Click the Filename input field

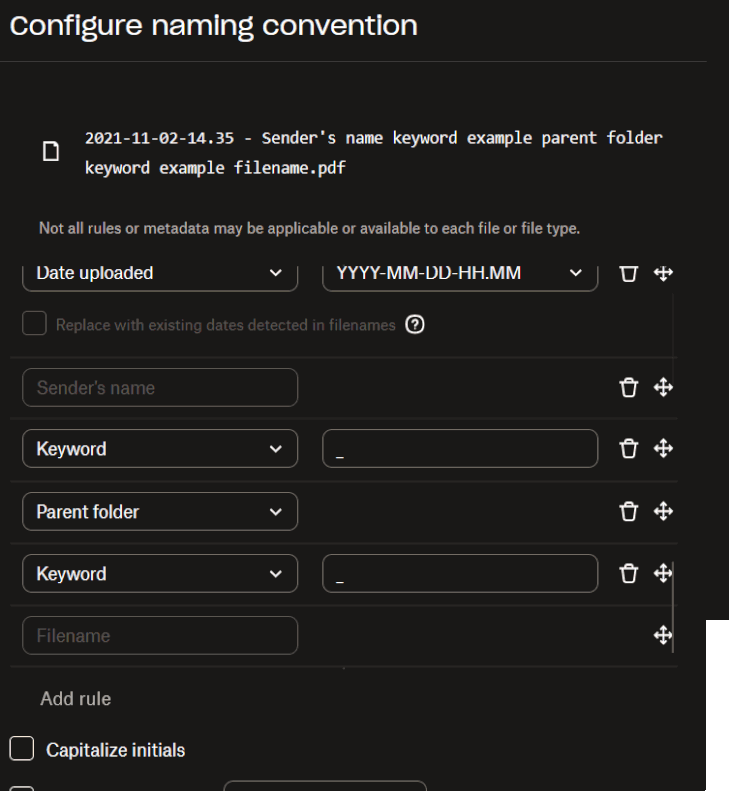click(x=160, y=635)
